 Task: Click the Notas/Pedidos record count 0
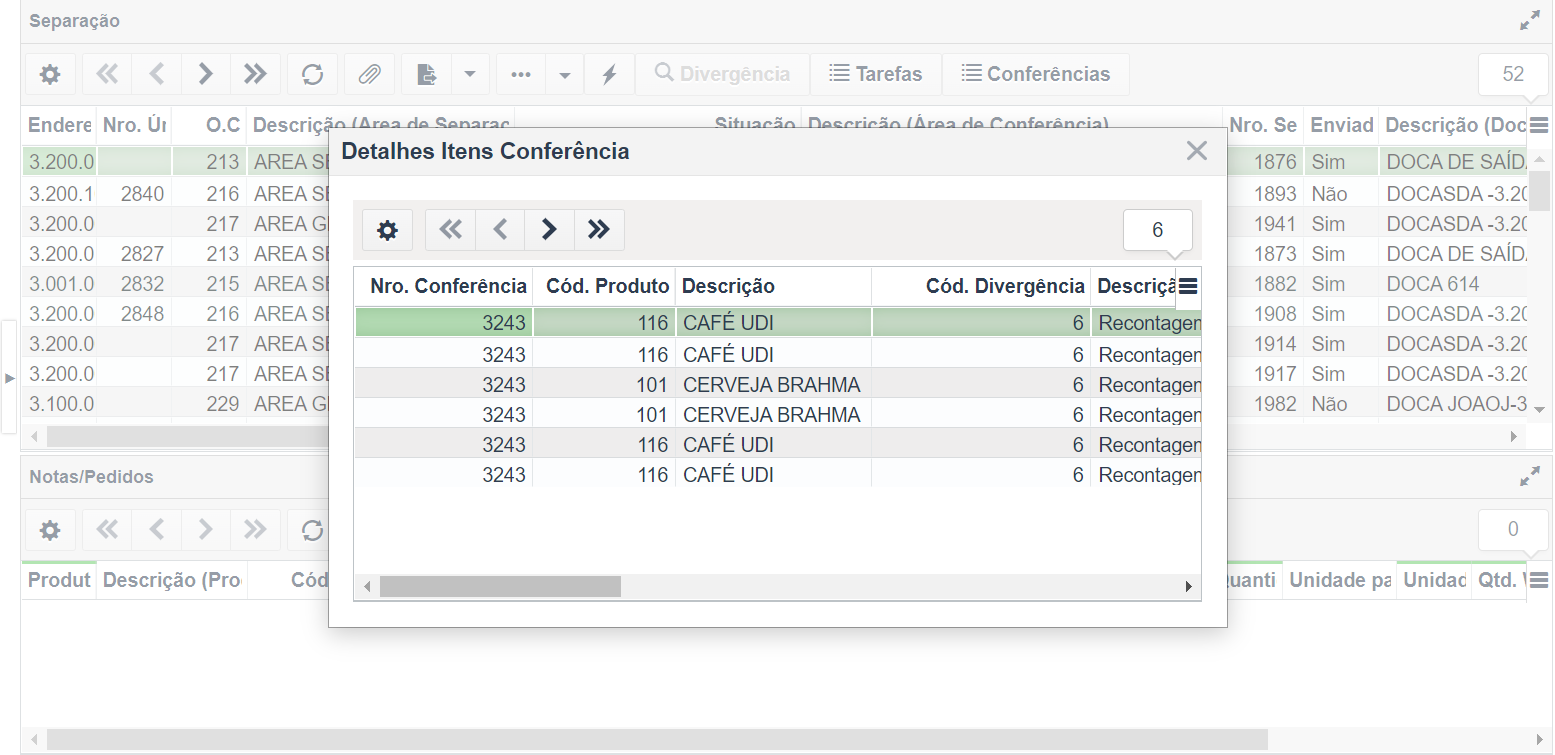click(1513, 530)
